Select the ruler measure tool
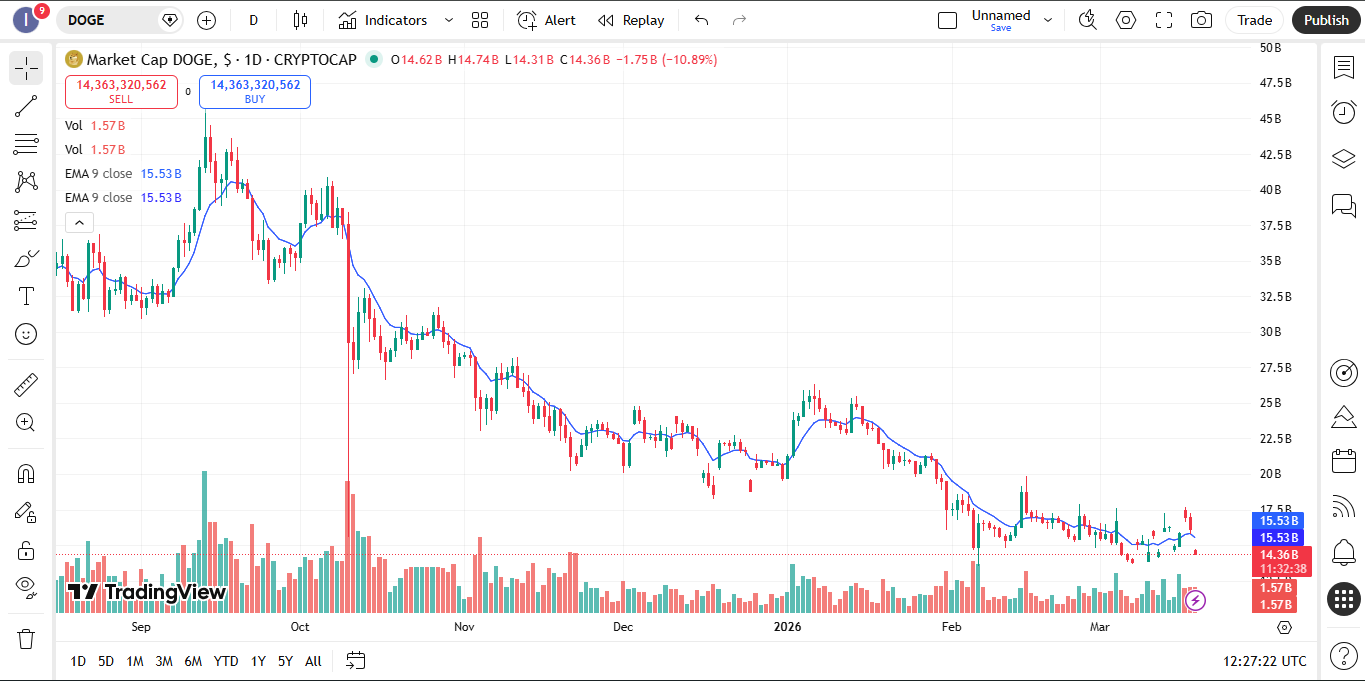The image size is (1365, 681). pos(26,384)
